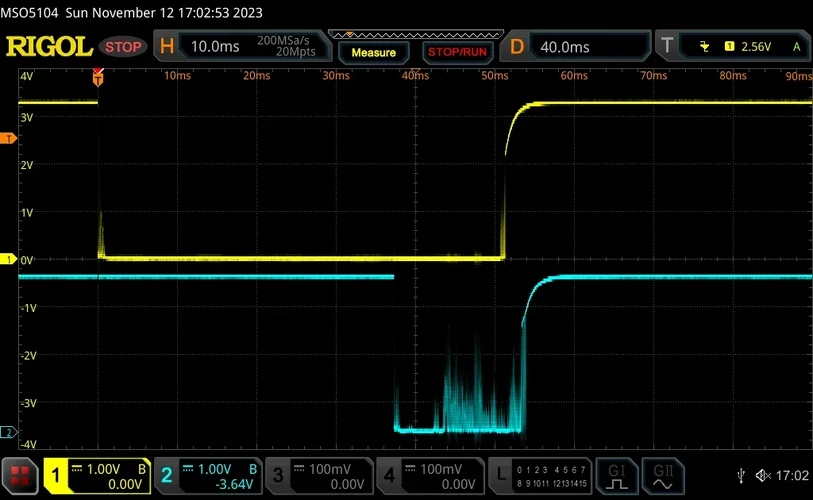Click the channel 2 ground level marker
The image size is (813, 500).
point(9,432)
